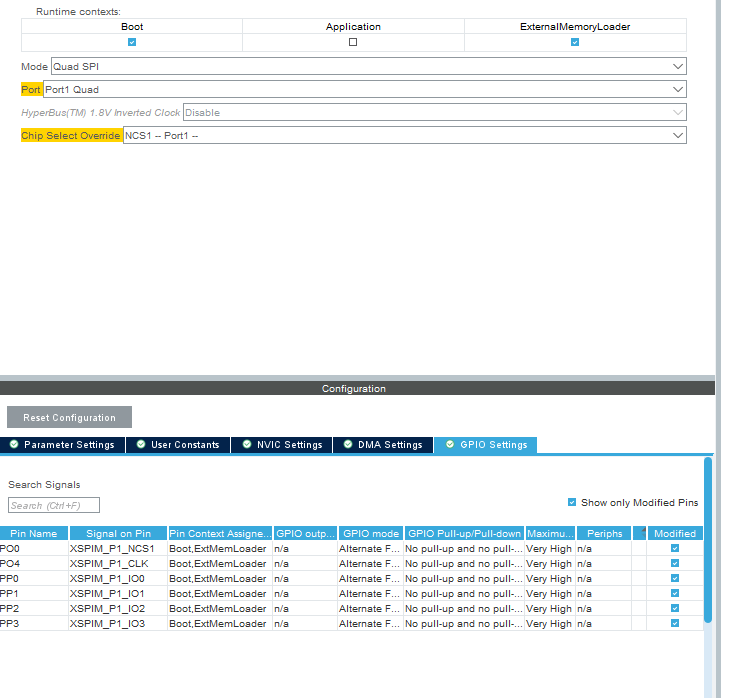734x698 pixels.
Task: Enable the Application runtime context checkbox
Action: coord(353,42)
